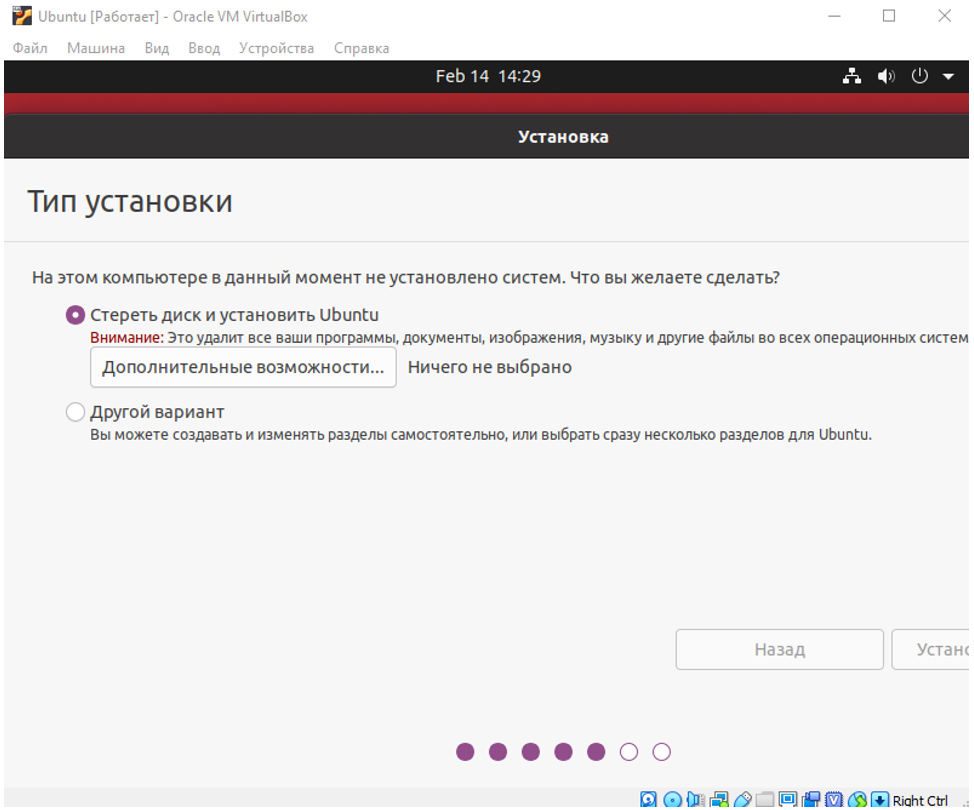The width and height of the screenshot is (974, 810).
Task: Minimize the VirtualBox window
Action: pos(834,16)
